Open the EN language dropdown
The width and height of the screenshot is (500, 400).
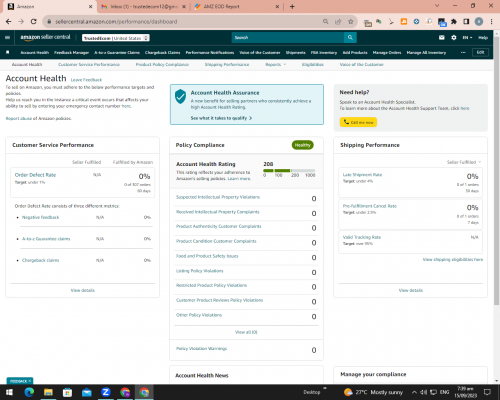(x=467, y=38)
